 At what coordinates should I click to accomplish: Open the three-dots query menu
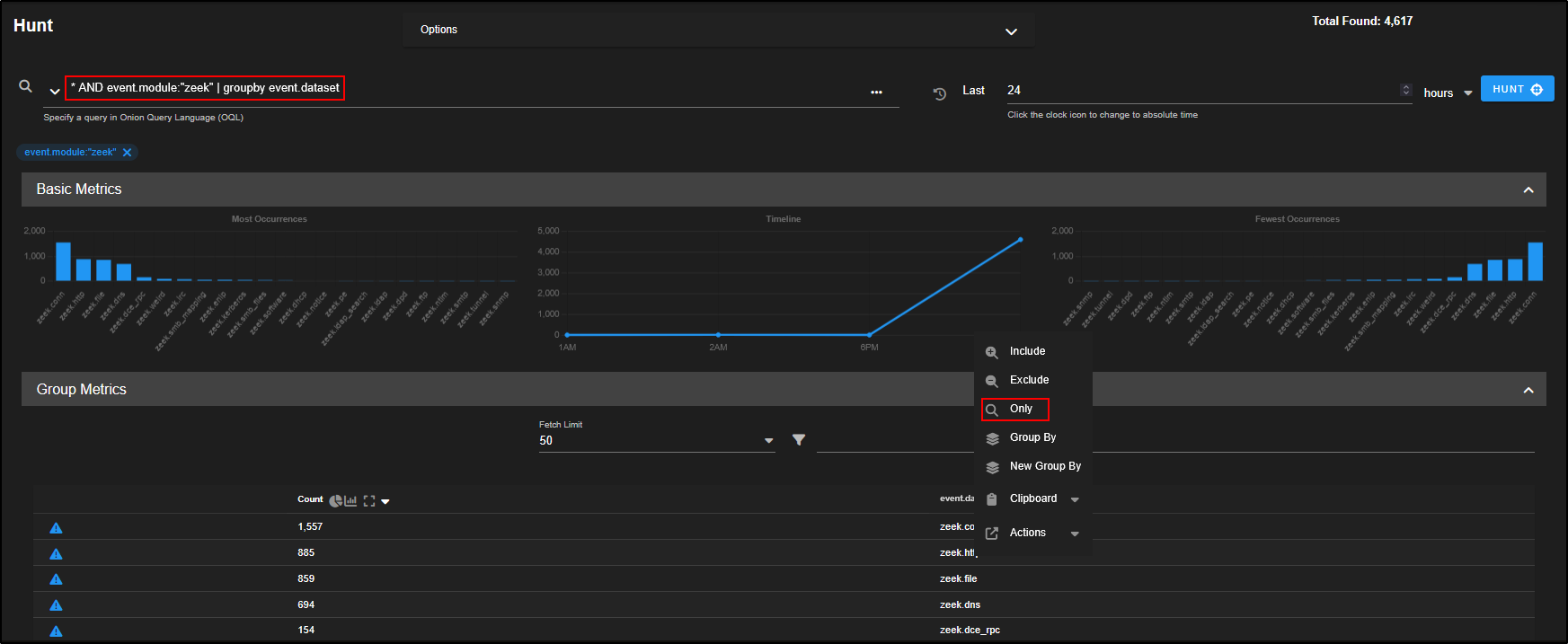[876, 92]
